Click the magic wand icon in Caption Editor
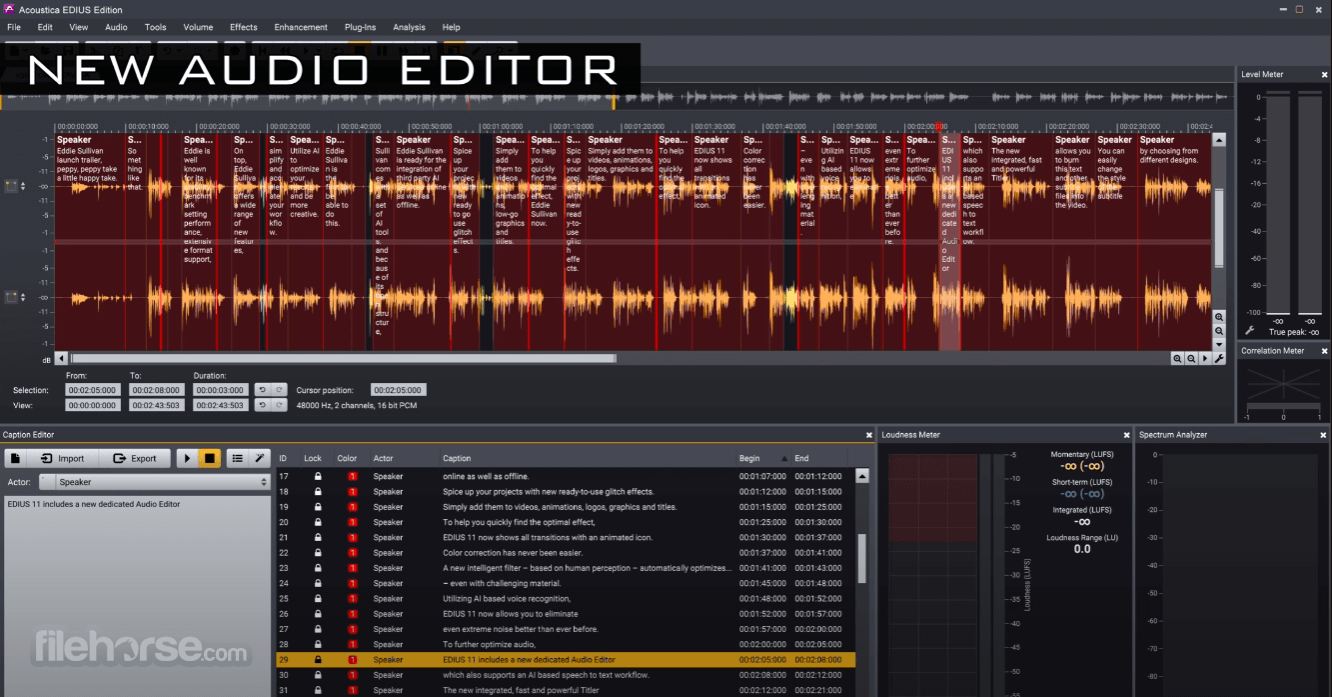1332x697 pixels. [260, 458]
